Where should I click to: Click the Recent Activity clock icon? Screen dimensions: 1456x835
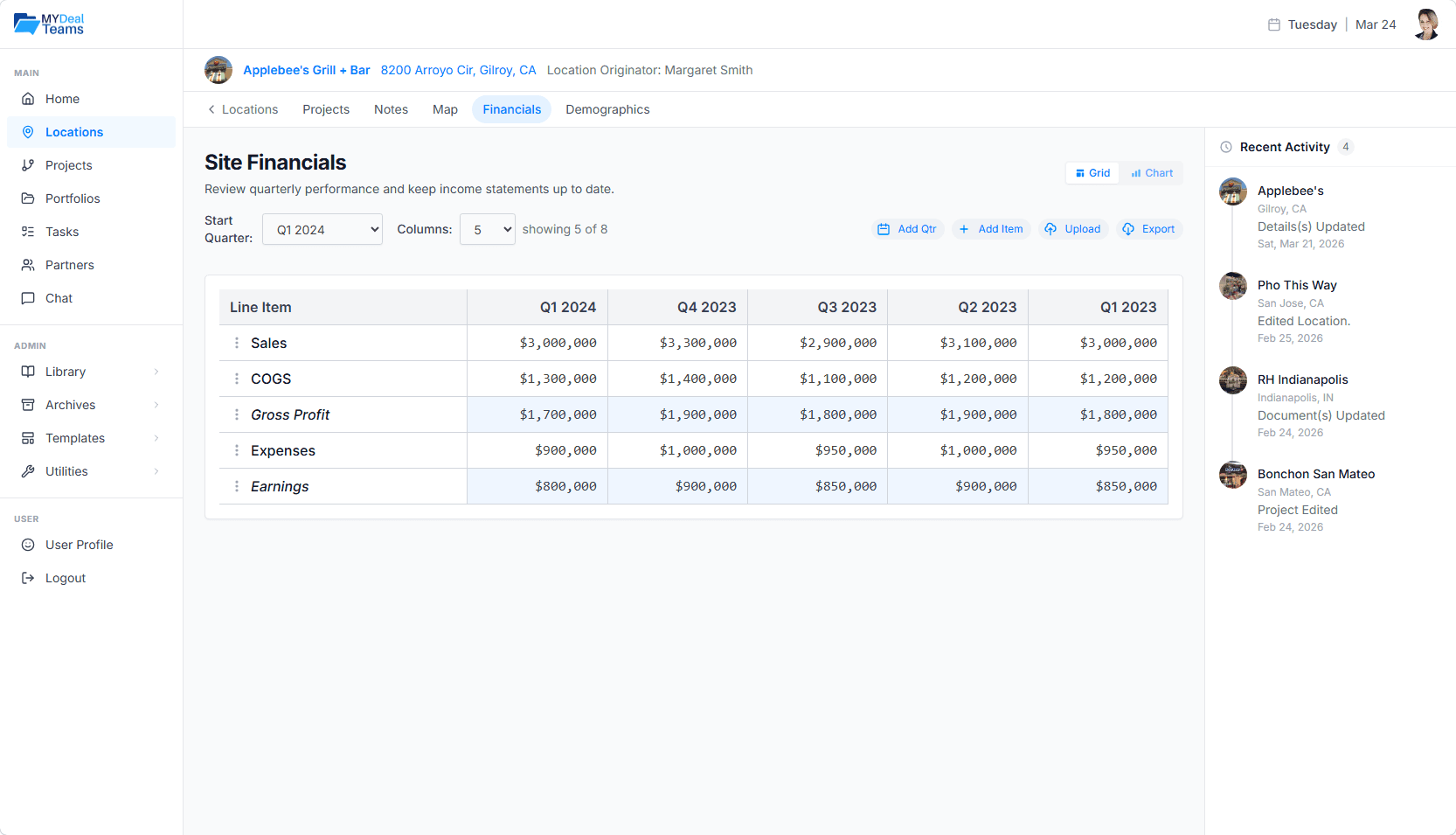pyautogui.click(x=1226, y=147)
